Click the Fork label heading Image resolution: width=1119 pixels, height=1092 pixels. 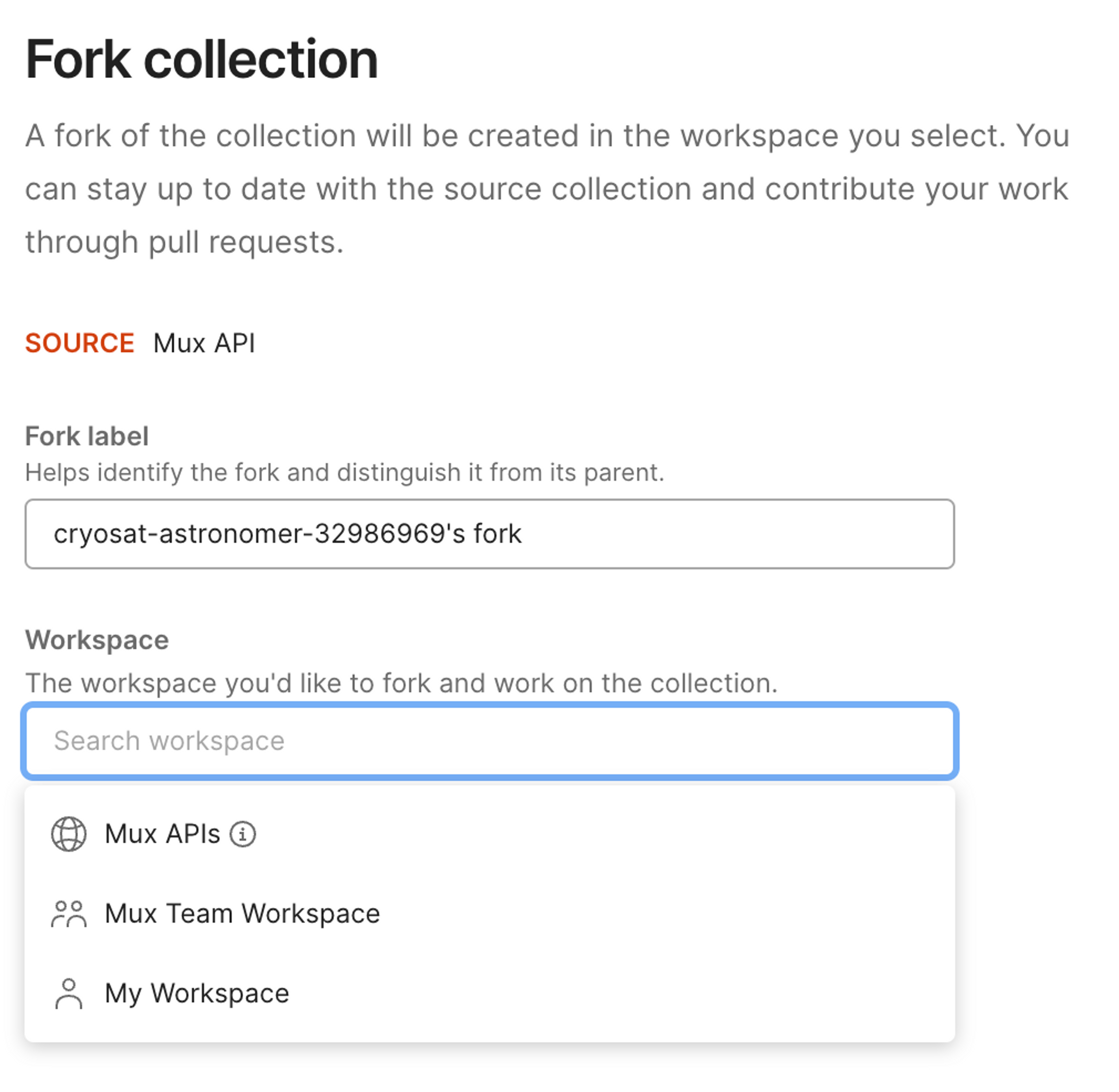(x=87, y=436)
